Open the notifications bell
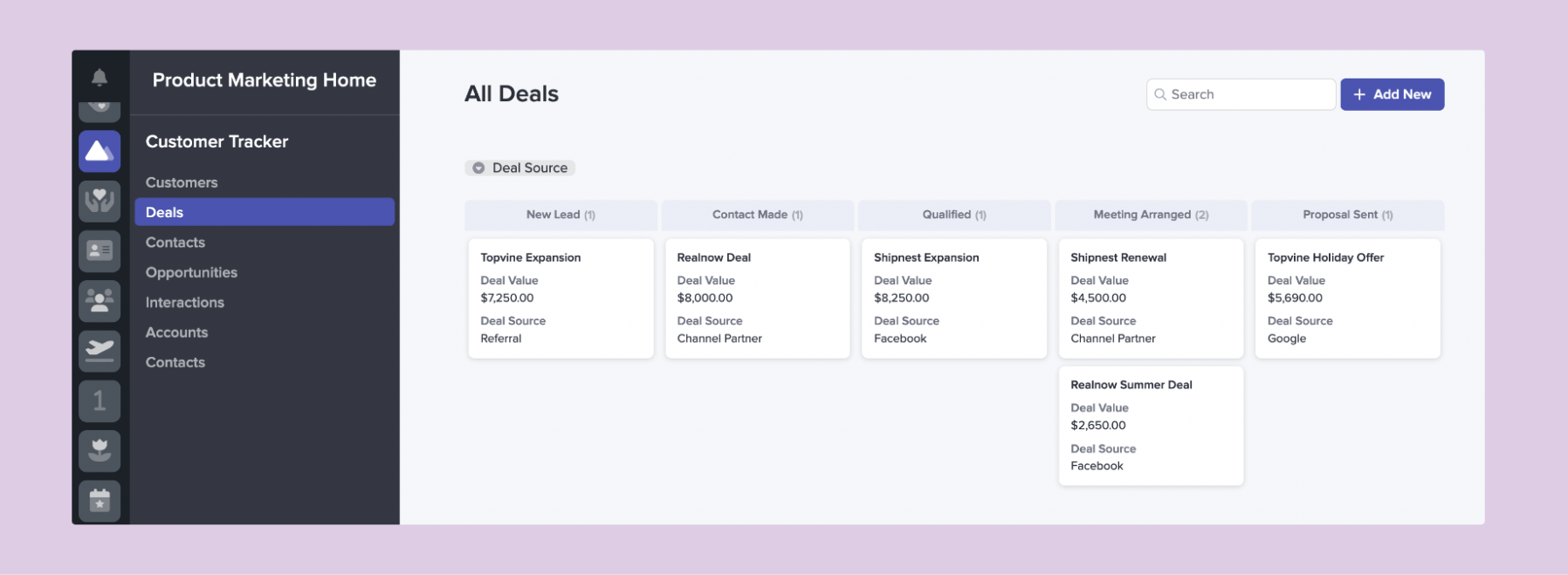1568x575 pixels. pyautogui.click(x=100, y=78)
